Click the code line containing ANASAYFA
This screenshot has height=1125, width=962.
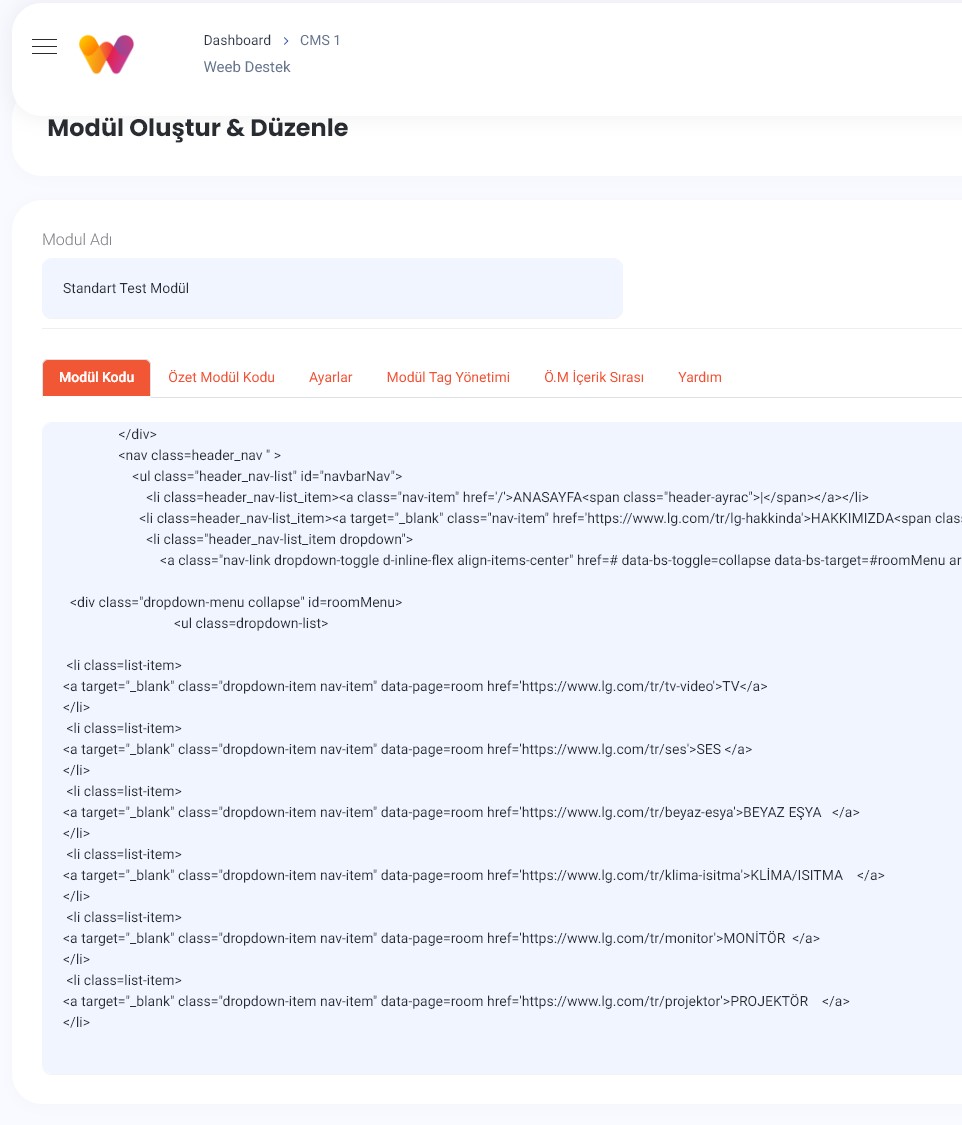click(x=500, y=497)
